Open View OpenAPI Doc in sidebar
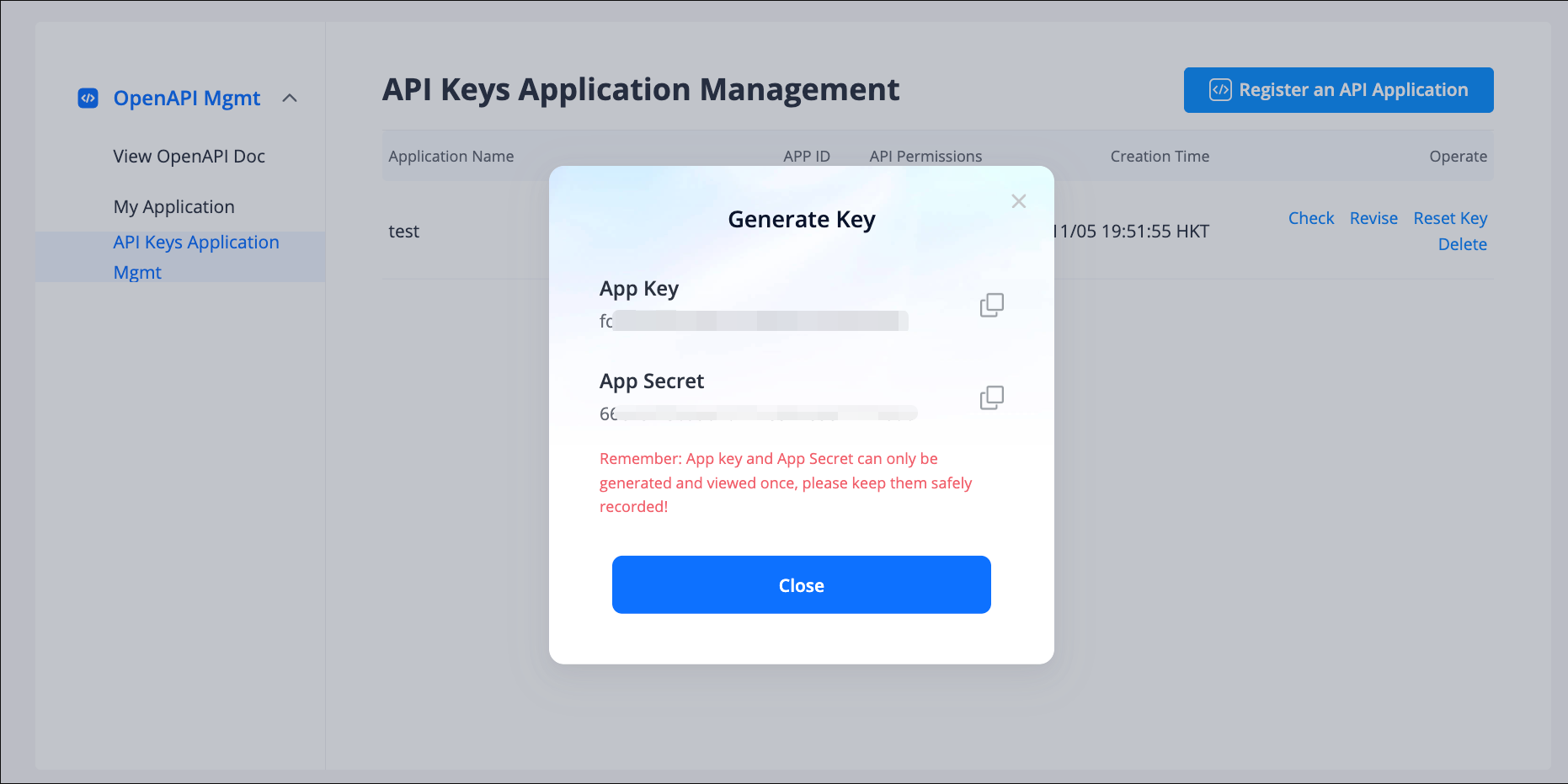 (x=189, y=157)
